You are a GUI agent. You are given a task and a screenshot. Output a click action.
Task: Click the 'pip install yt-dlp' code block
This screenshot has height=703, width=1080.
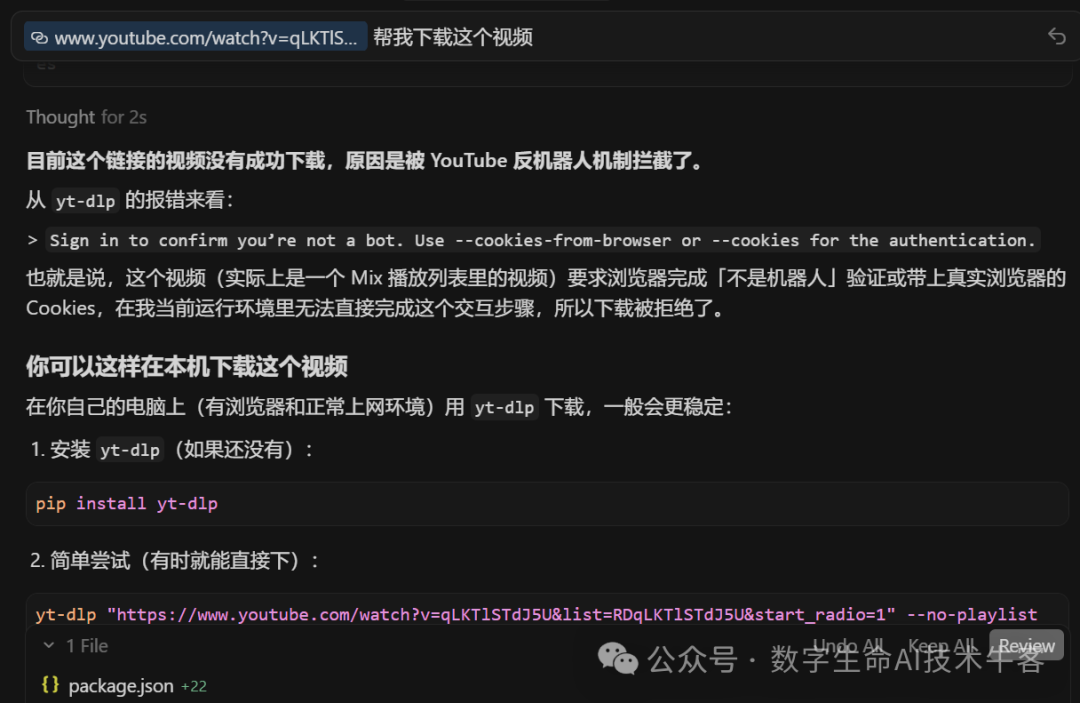pyautogui.click(x=547, y=503)
